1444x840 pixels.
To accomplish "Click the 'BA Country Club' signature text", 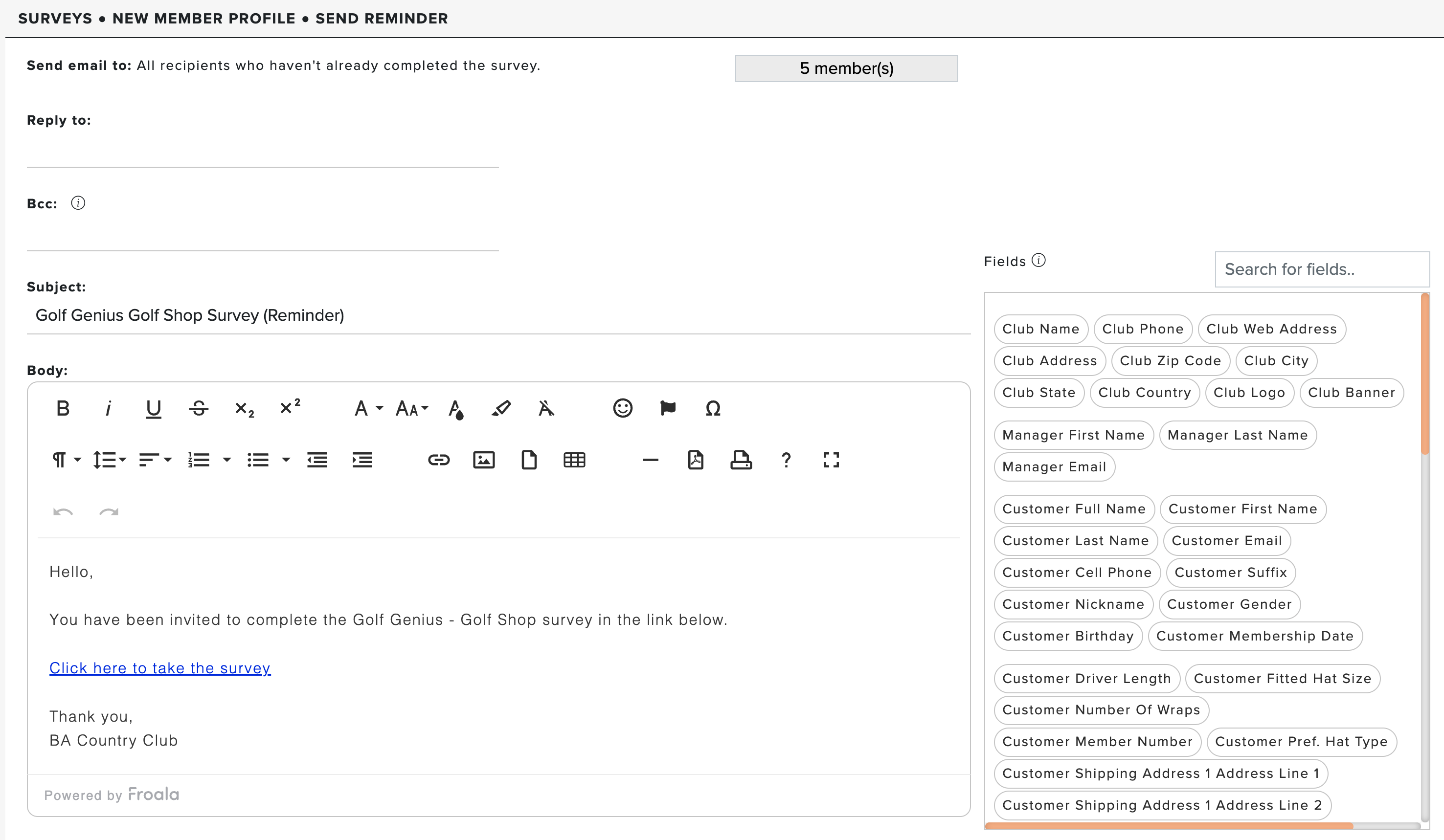I will [113, 740].
